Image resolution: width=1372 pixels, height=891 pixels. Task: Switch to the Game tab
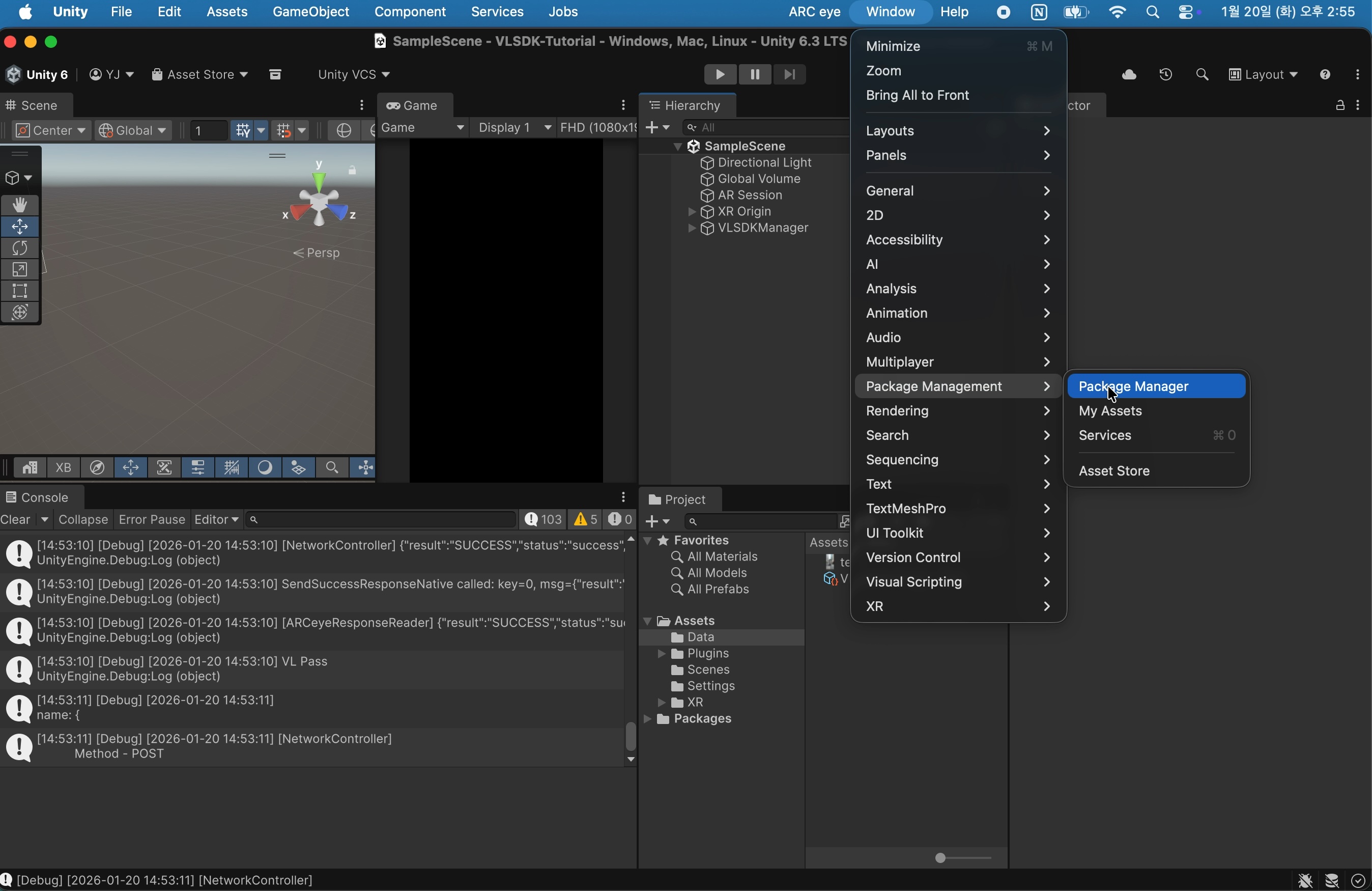[414, 105]
